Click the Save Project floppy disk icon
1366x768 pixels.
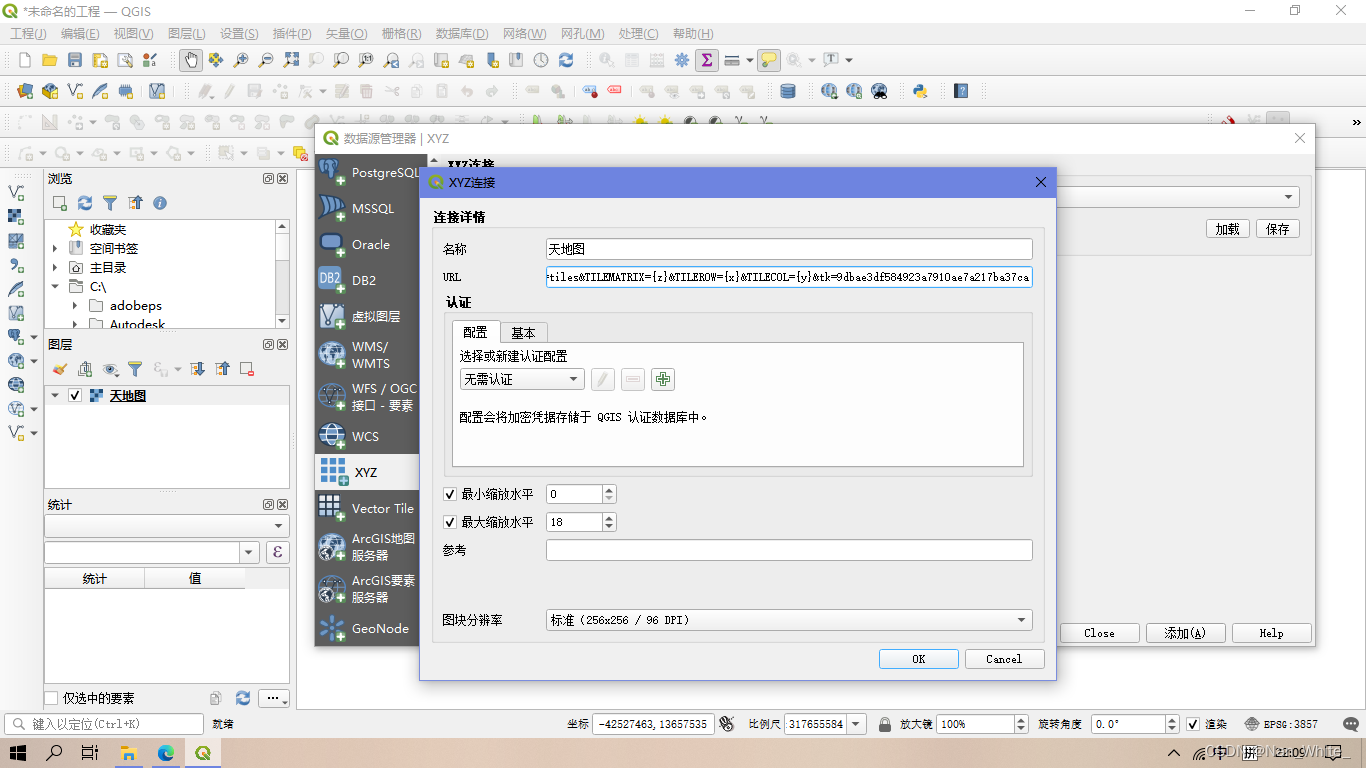pyautogui.click(x=74, y=60)
